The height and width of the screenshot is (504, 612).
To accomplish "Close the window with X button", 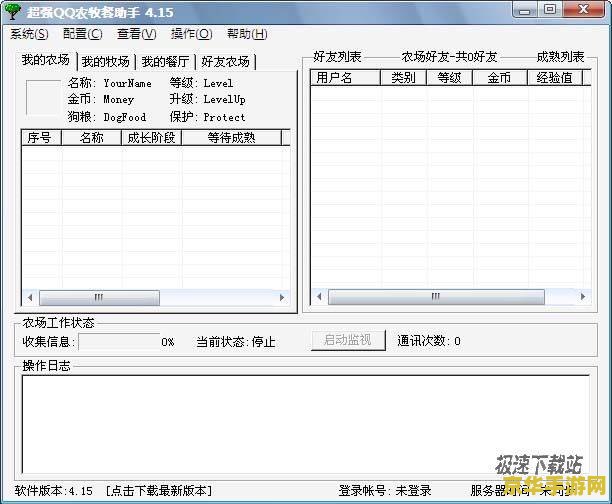I will (584, 9).
